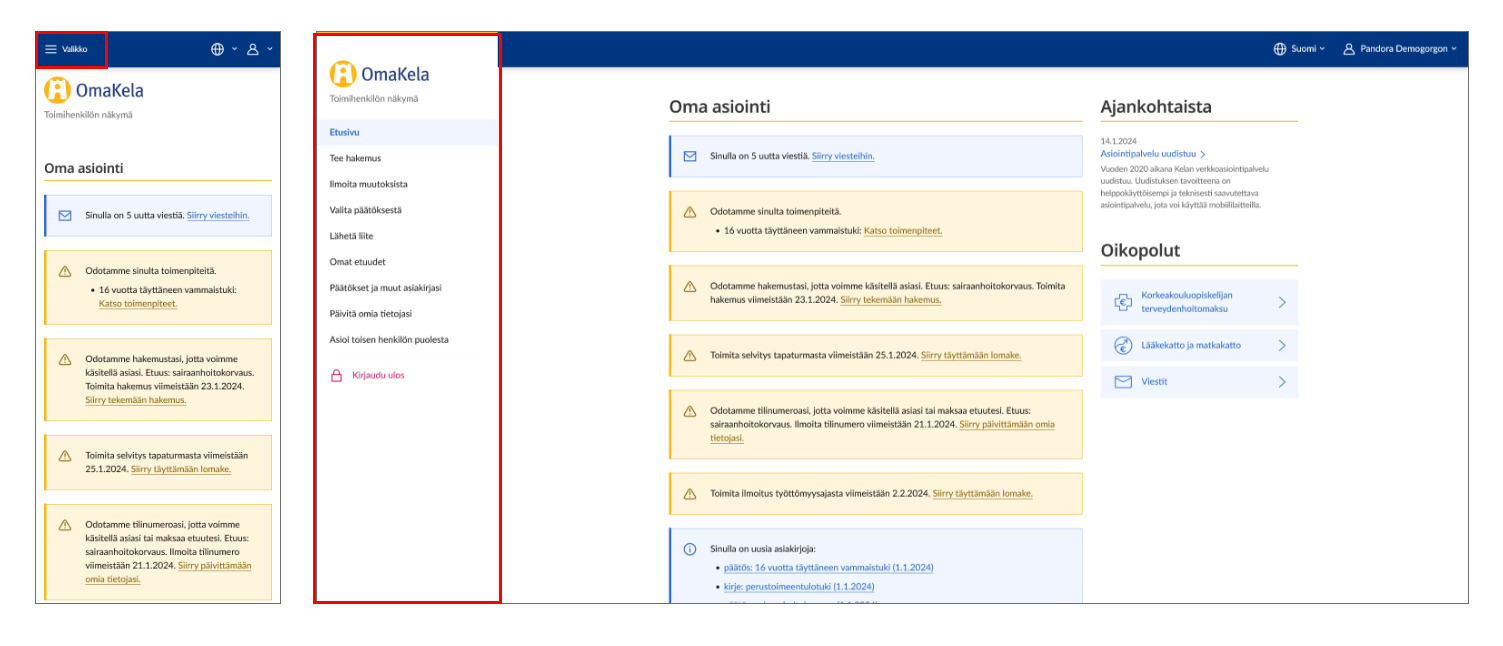The height and width of the screenshot is (646, 1503).
Task: Go to Asioi toisen henkilön puolesta
Action: pyautogui.click(x=389, y=340)
